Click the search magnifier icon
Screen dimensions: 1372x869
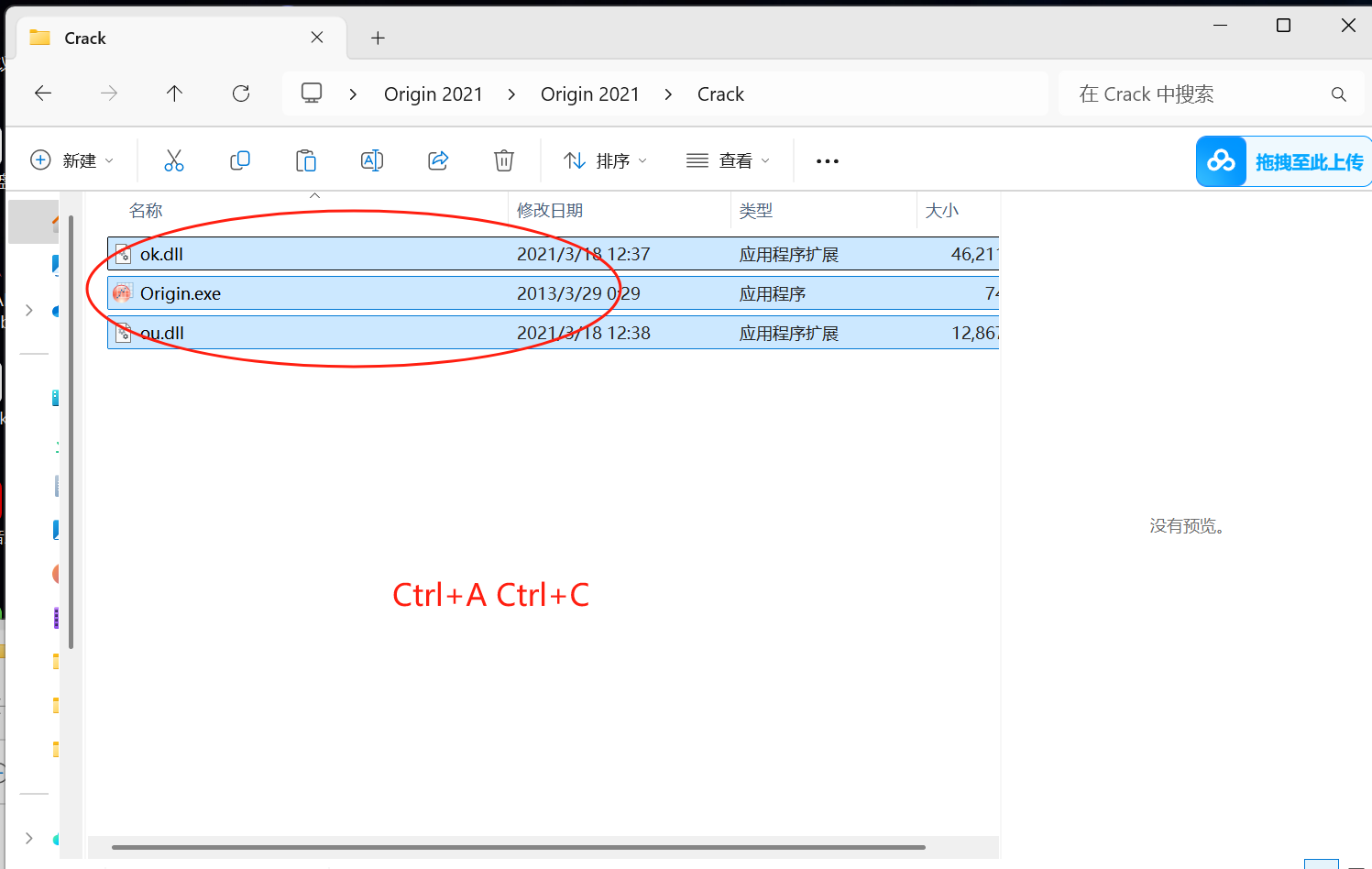coord(1339,94)
